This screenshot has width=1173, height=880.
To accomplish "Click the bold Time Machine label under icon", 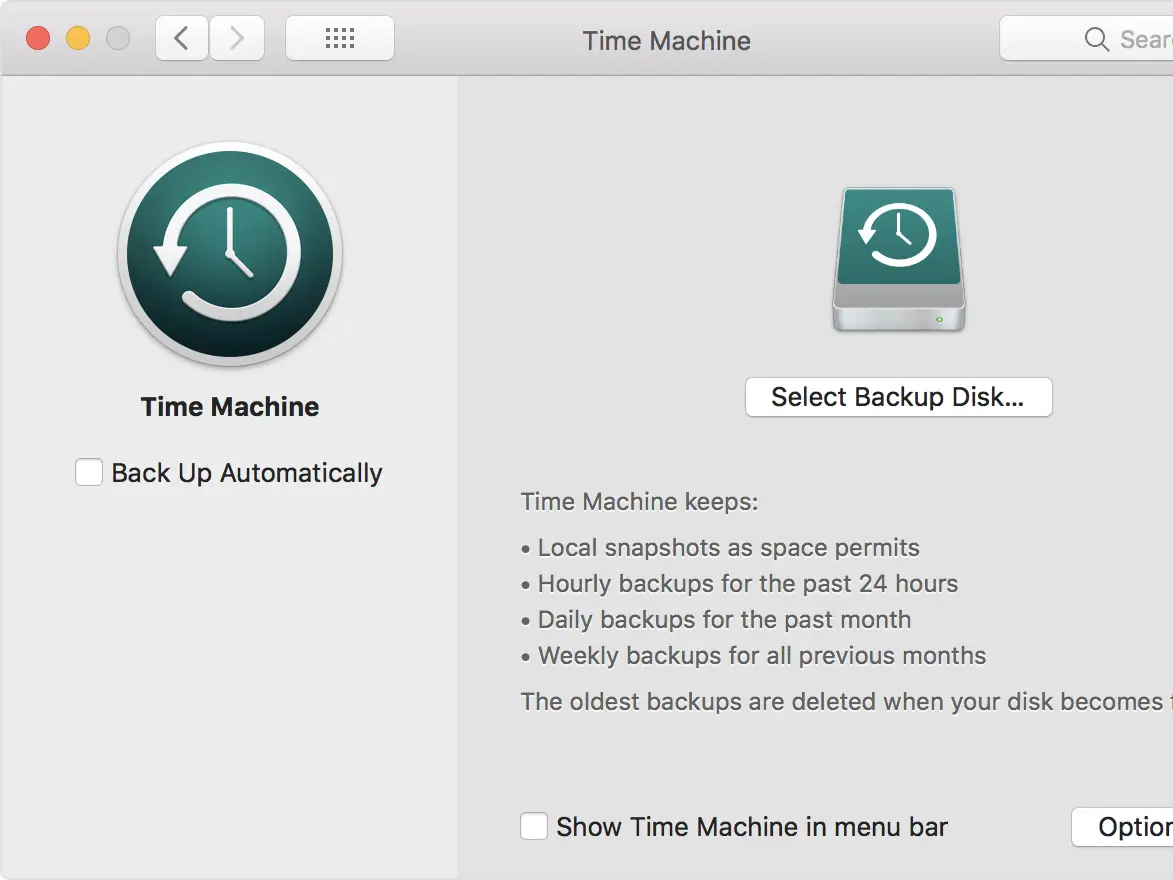I will pyautogui.click(x=230, y=406).
